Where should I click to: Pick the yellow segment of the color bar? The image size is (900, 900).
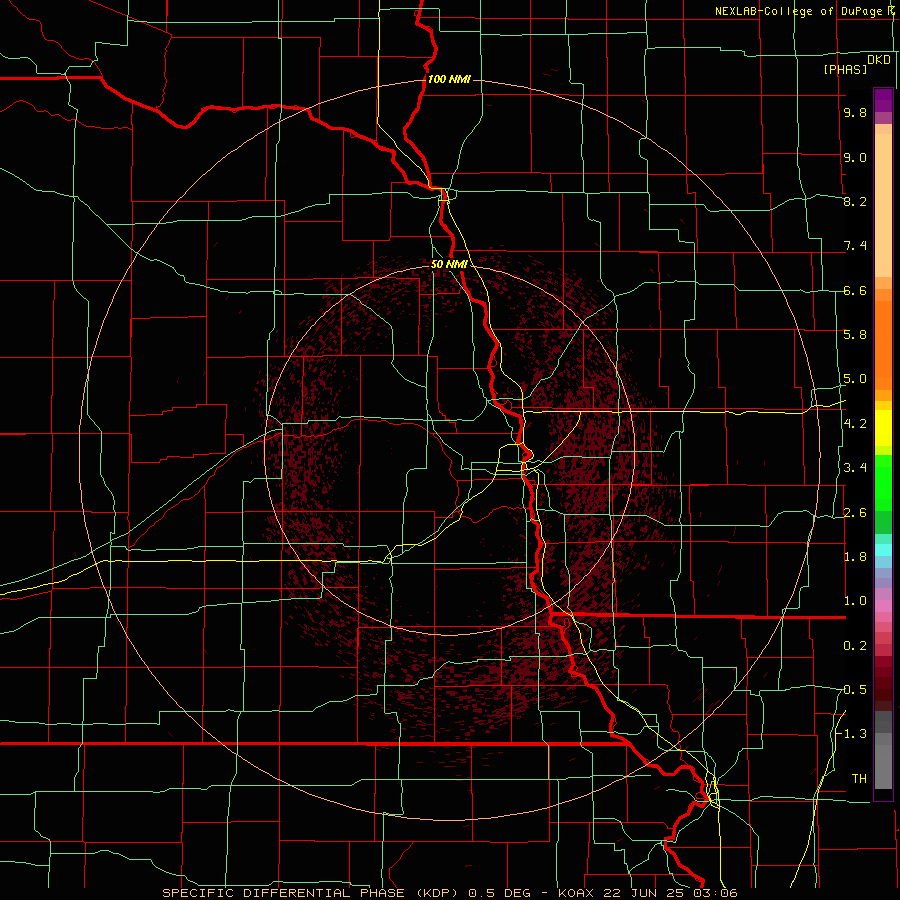[x=883, y=428]
